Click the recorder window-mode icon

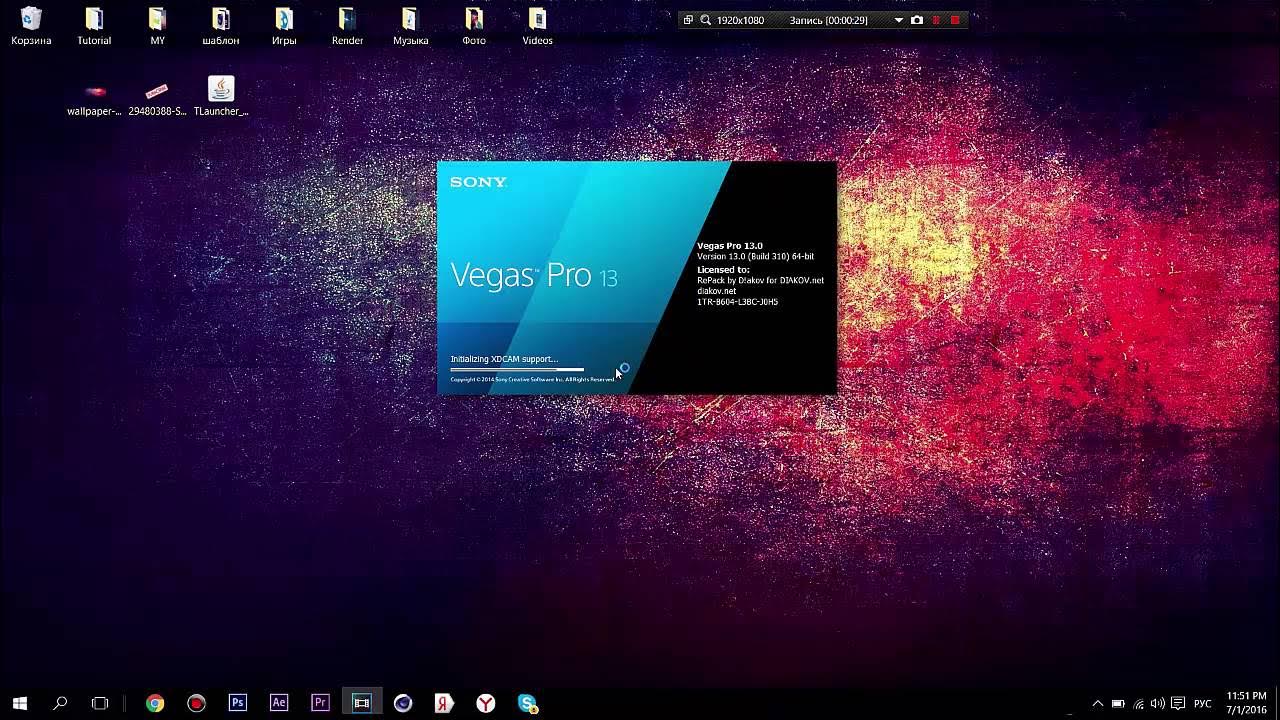pyautogui.click(x=688, y=20)
